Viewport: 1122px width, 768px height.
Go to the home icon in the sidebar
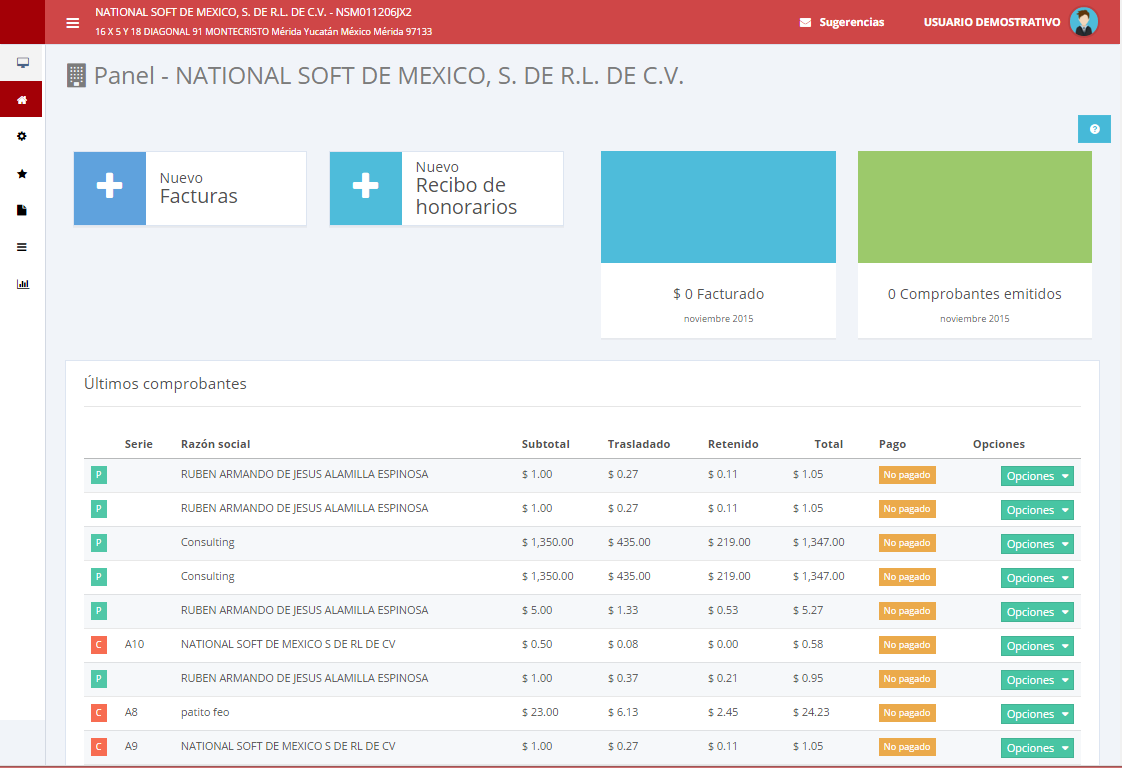[22, 100]
